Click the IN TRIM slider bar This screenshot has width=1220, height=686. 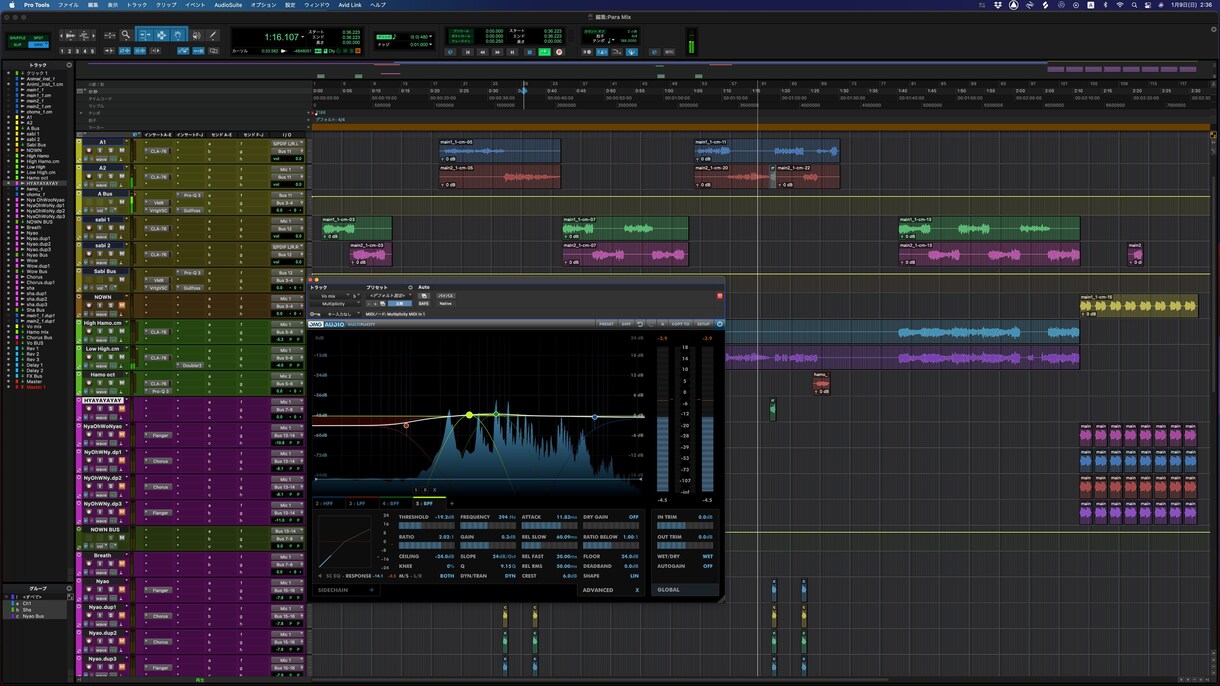coord(685,525)
